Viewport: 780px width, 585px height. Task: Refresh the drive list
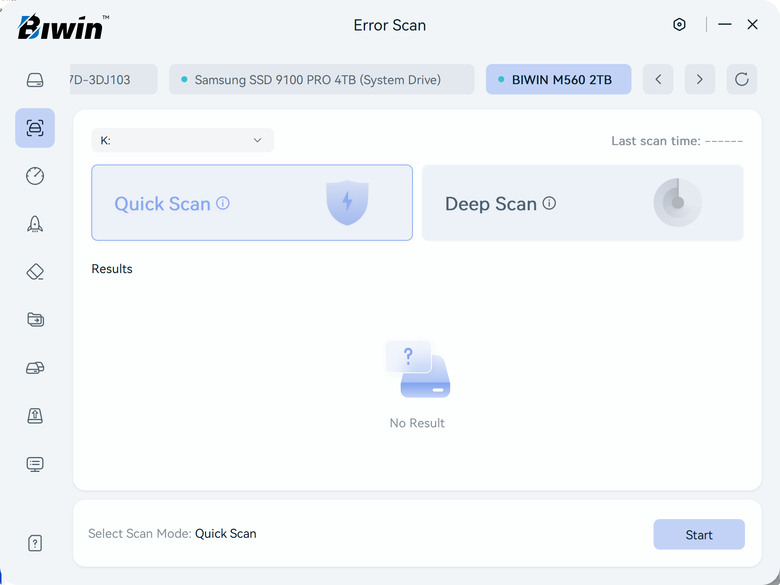pyautogui.click(x=742, y=79)
